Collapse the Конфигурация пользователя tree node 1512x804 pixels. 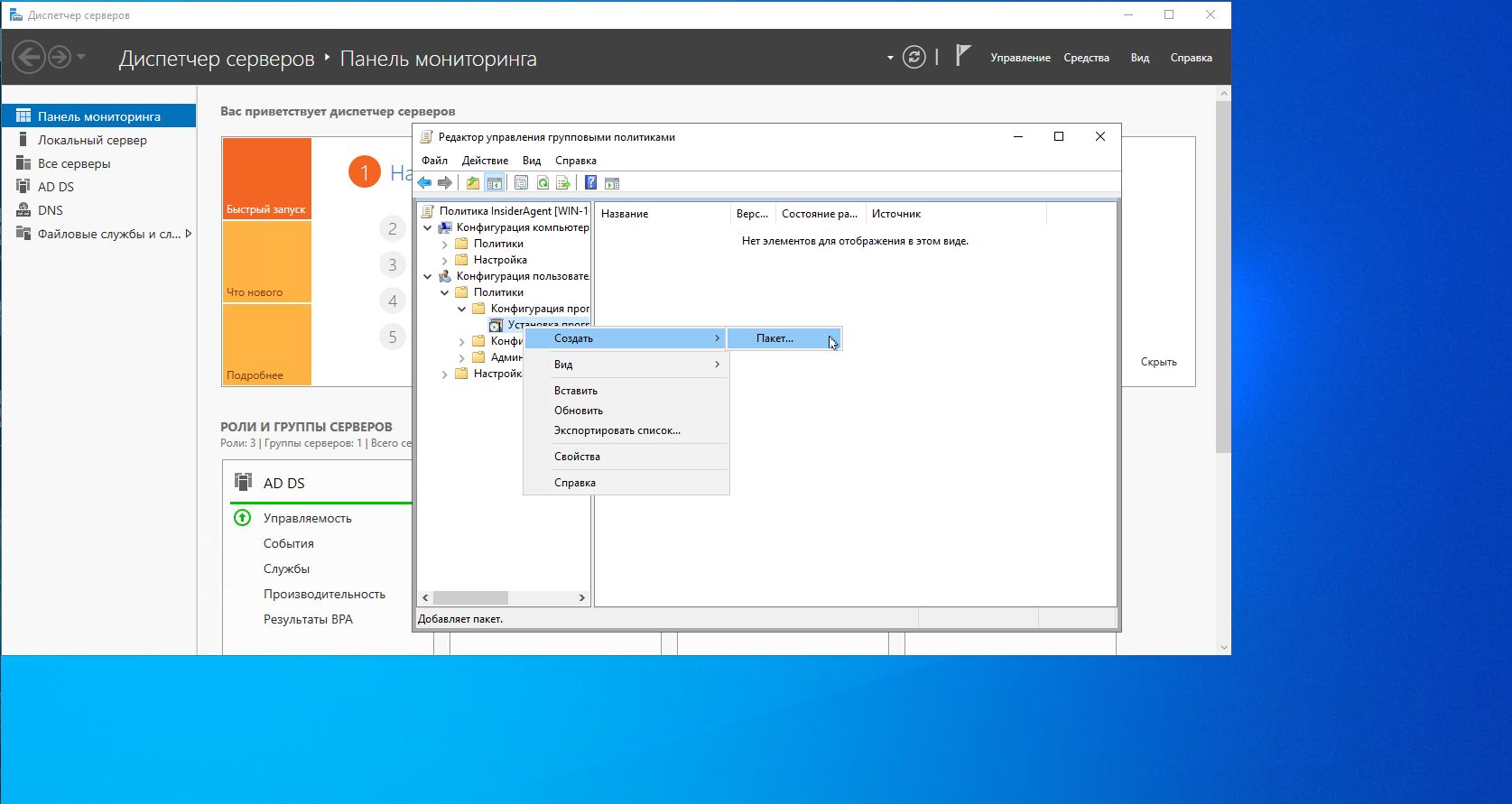428,276
